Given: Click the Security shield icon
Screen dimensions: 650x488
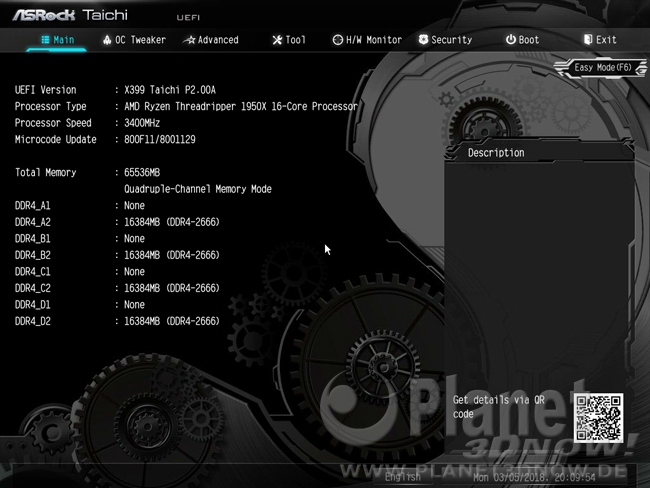Looking at the screenshot, I should tap(423, 39).
